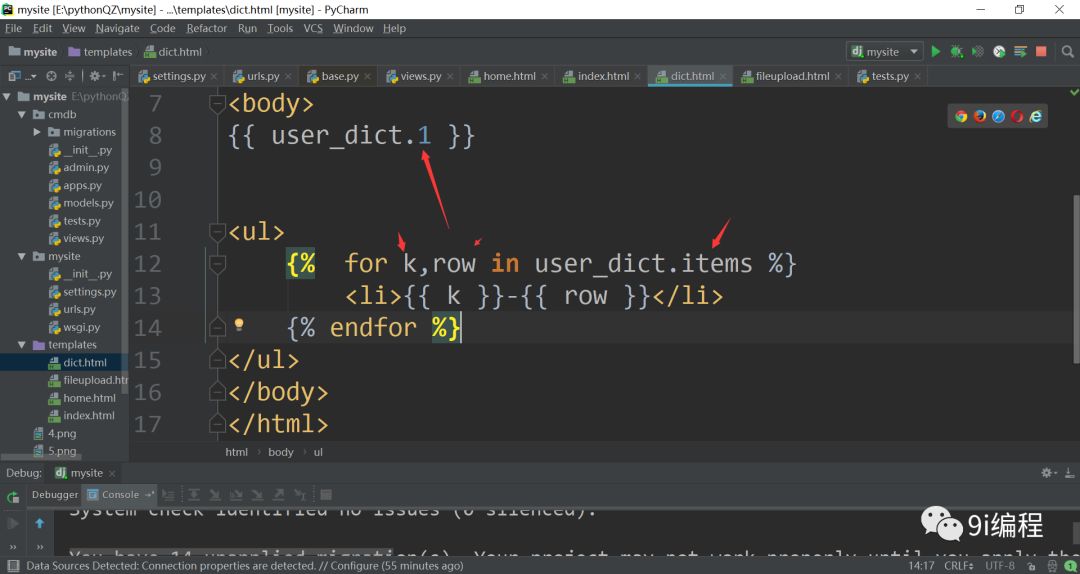Fold the body tag at line 7
This screenshot has height=574, width=1080.
coord(218,104)
